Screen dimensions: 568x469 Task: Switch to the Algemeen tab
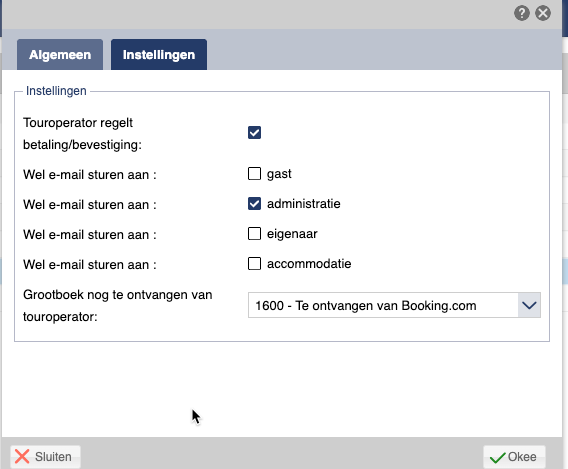pyautogui.click(x=60, y=55)
